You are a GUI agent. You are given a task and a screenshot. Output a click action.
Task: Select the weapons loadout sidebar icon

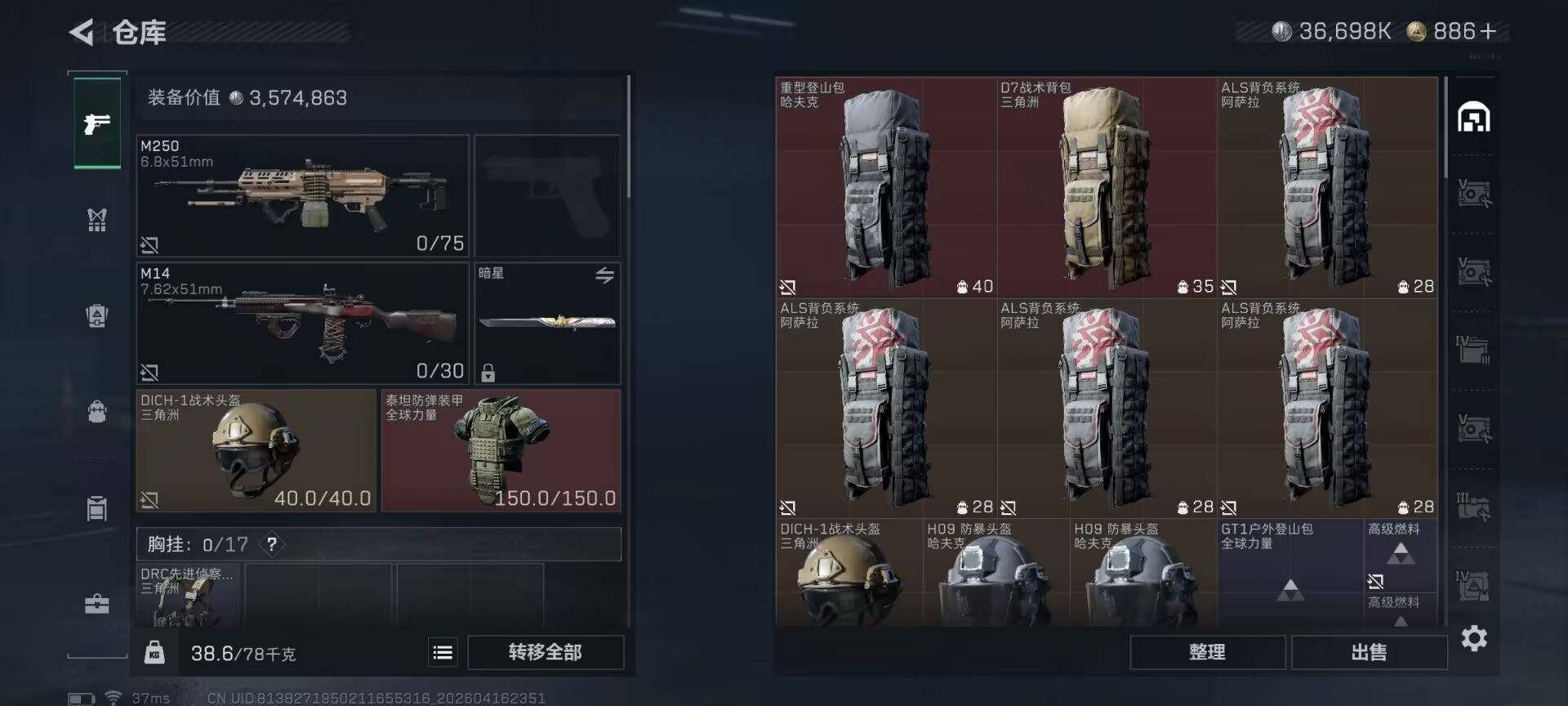pyautogui.click(x=97, y=123)
